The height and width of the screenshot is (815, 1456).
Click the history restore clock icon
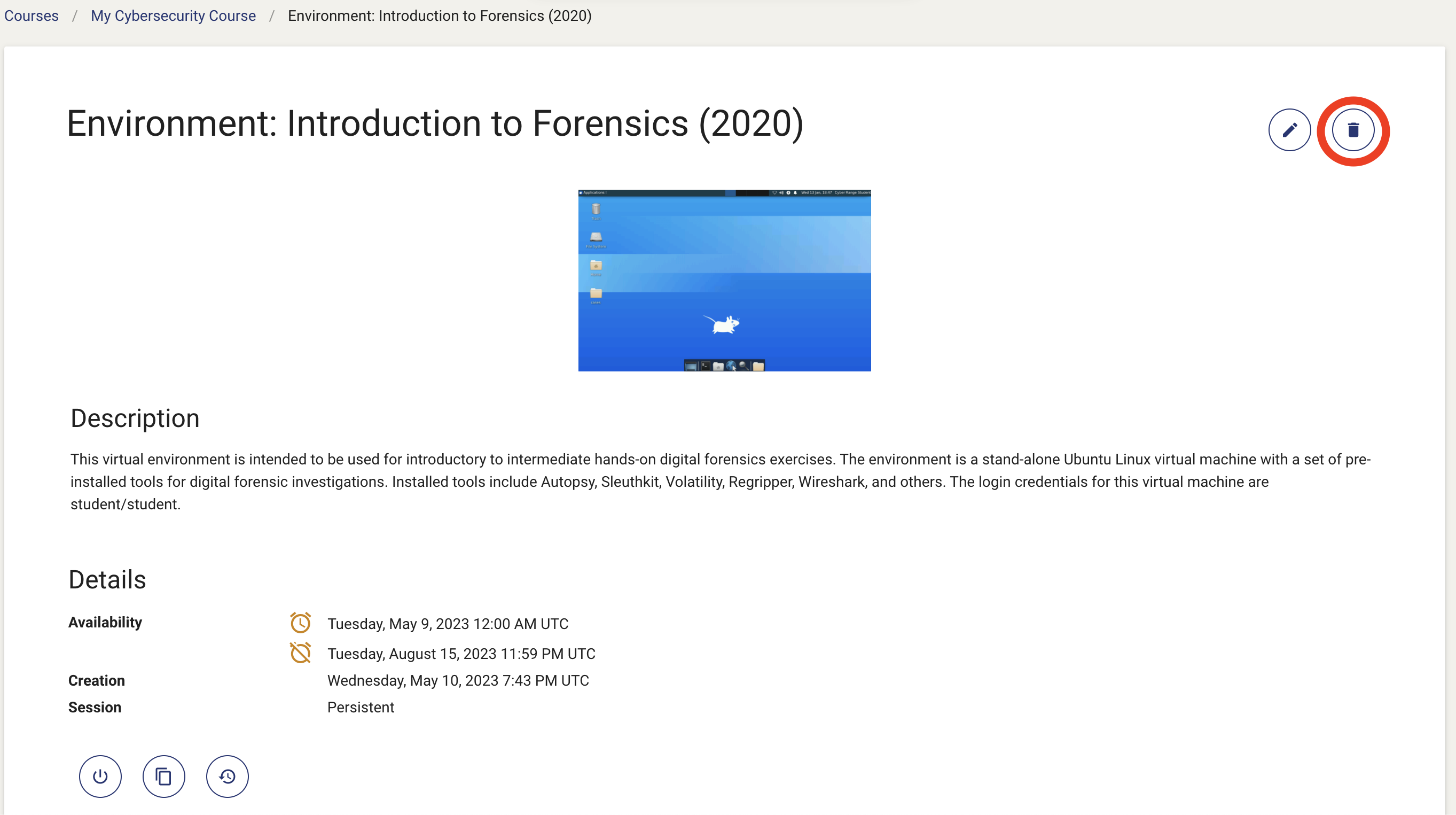227,776
